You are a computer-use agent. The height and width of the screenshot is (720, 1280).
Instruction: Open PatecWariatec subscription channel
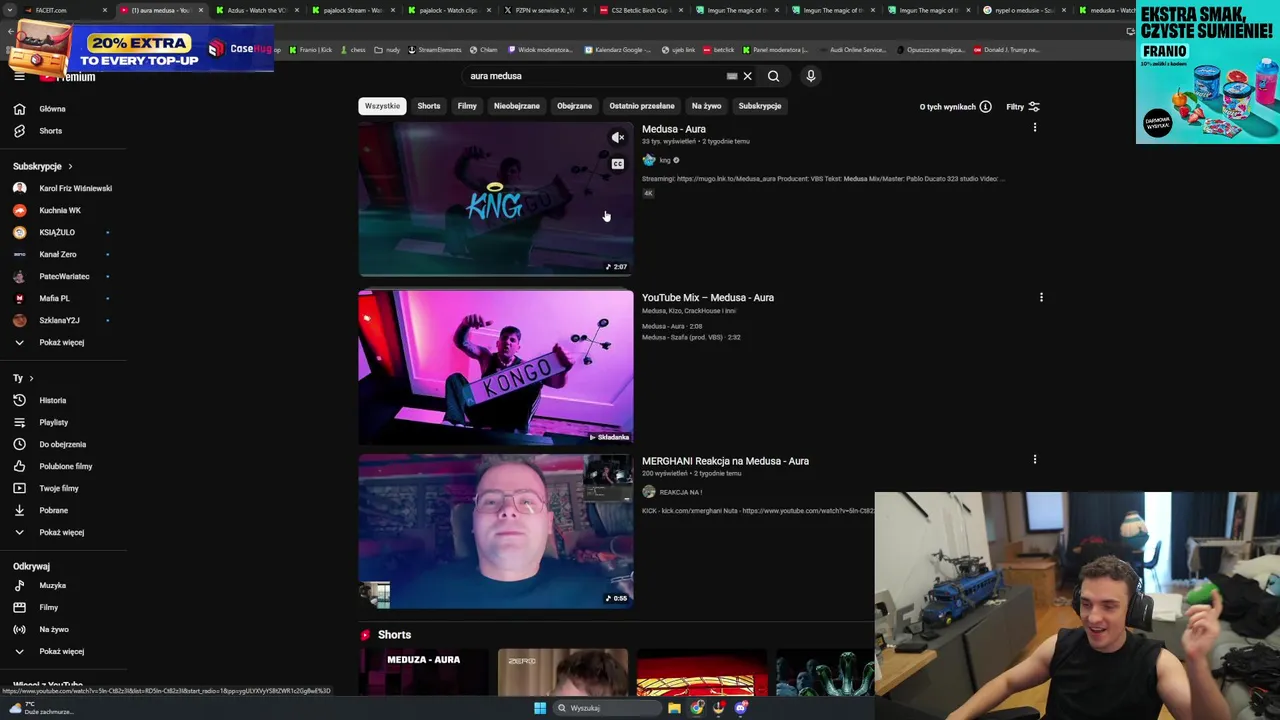click(x=64, y=276)
